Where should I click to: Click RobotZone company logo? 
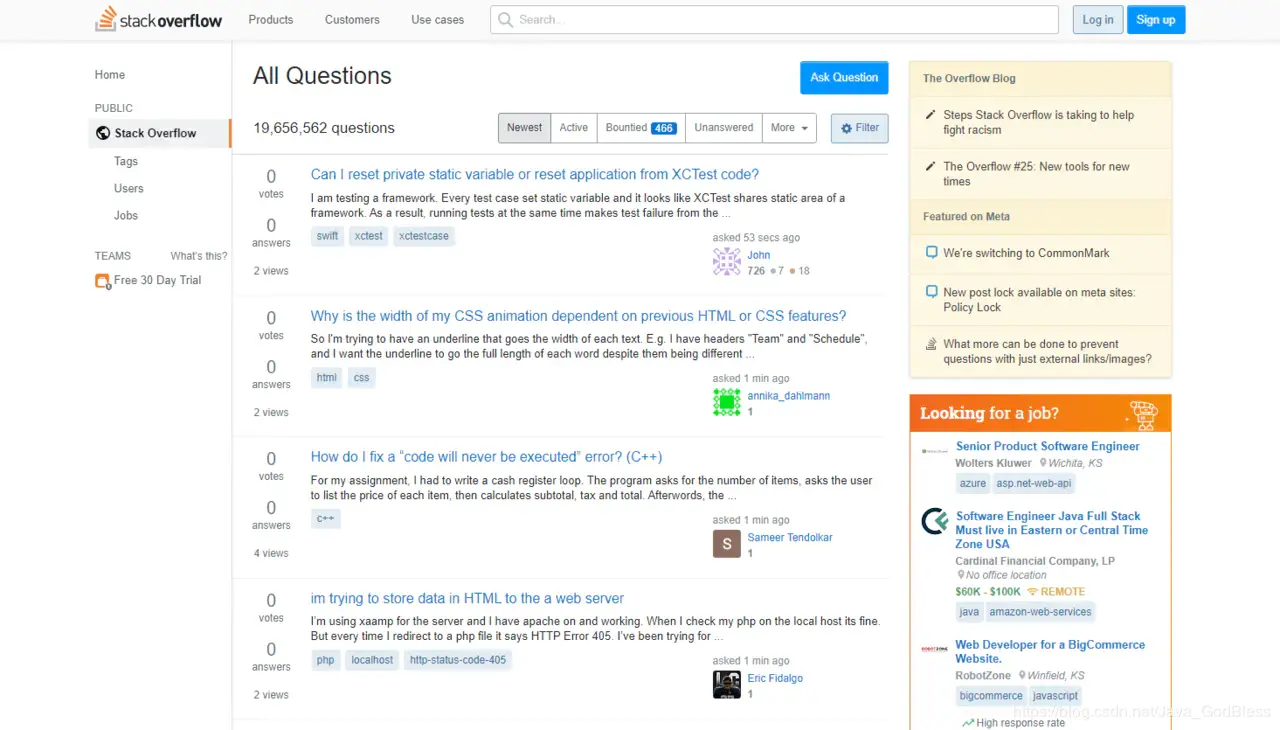click(935, 649)
